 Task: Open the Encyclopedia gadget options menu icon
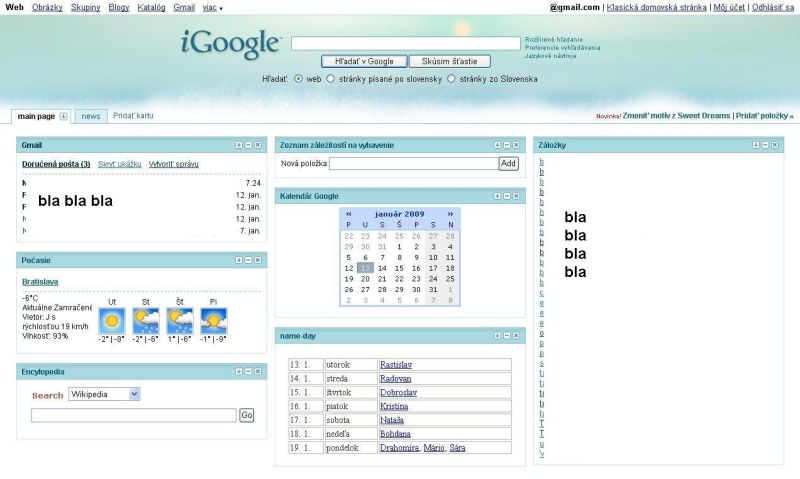[x=238, y=371]
